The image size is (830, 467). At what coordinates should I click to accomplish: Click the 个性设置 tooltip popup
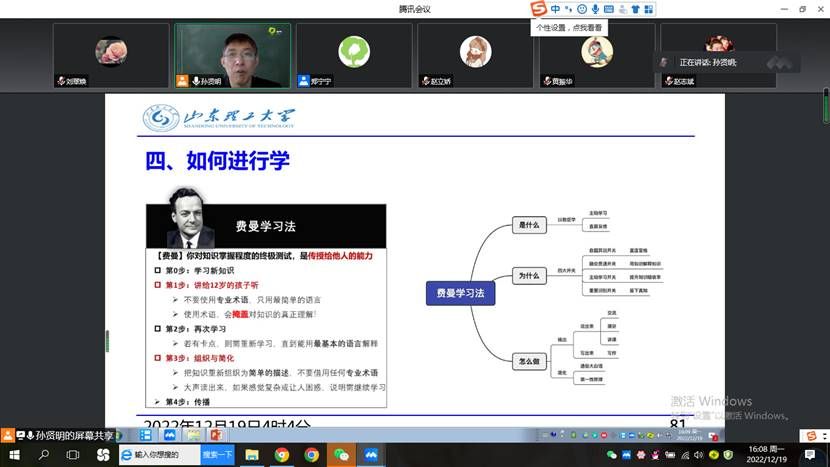(x=570, y=28)
